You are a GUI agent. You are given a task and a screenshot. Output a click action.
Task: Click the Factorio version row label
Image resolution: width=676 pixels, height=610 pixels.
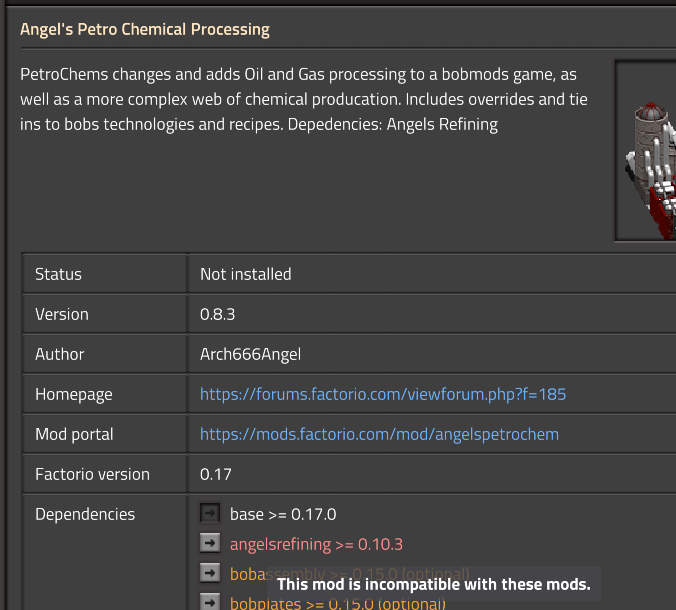click(x=92, y=474)
